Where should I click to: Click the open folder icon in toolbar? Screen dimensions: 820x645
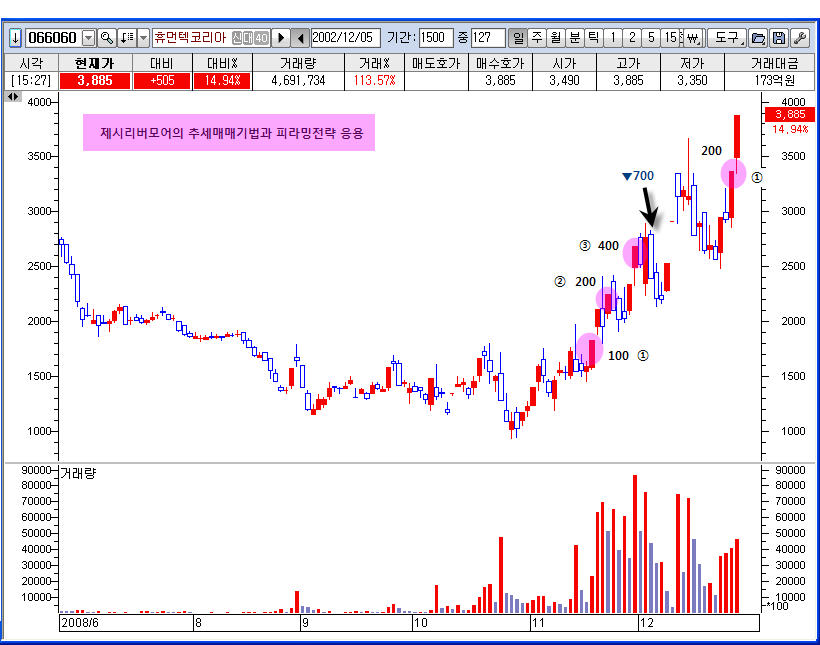[x=758, y=38]
